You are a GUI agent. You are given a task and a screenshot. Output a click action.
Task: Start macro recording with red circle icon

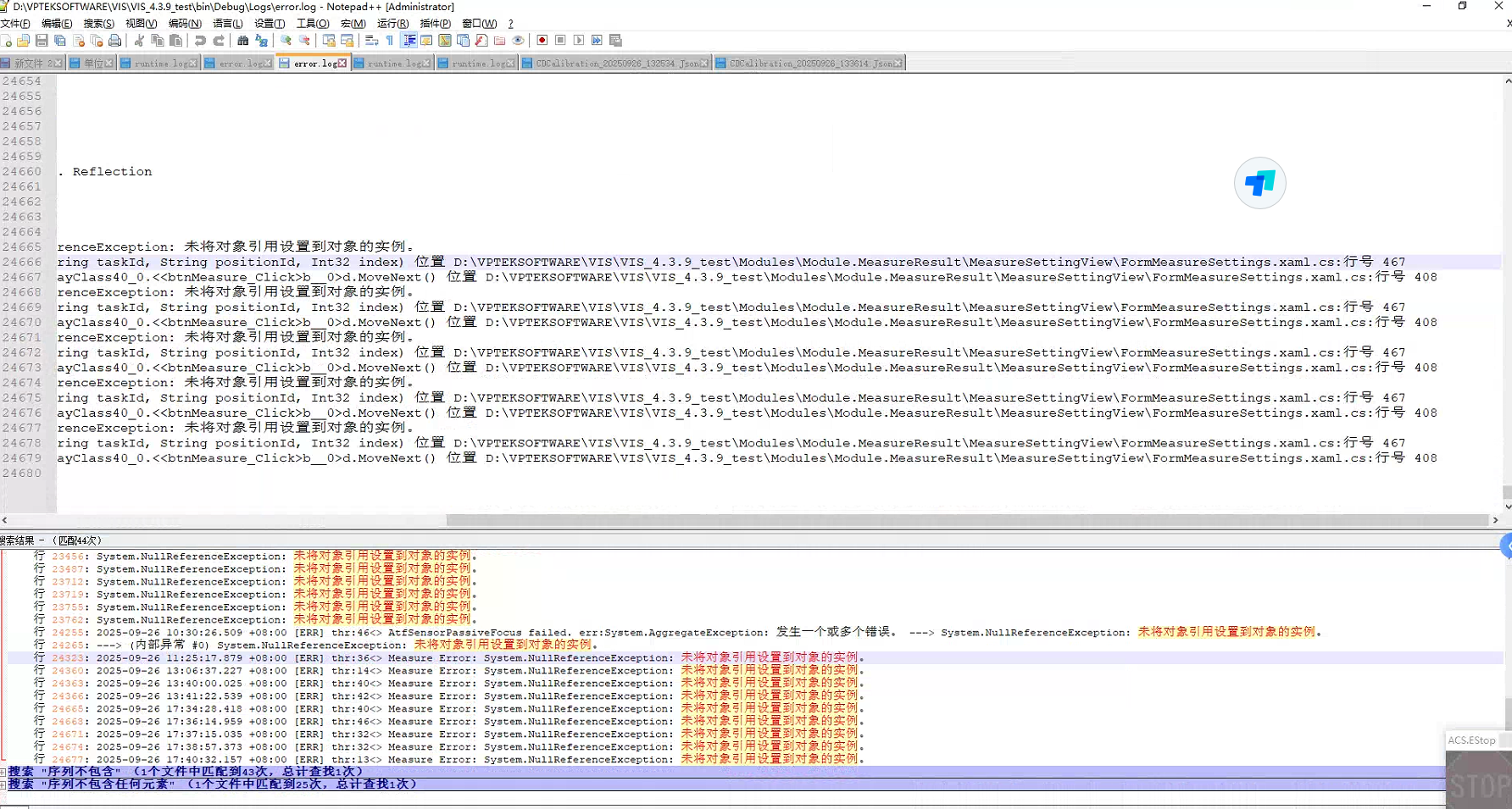(x=542, y=41)
